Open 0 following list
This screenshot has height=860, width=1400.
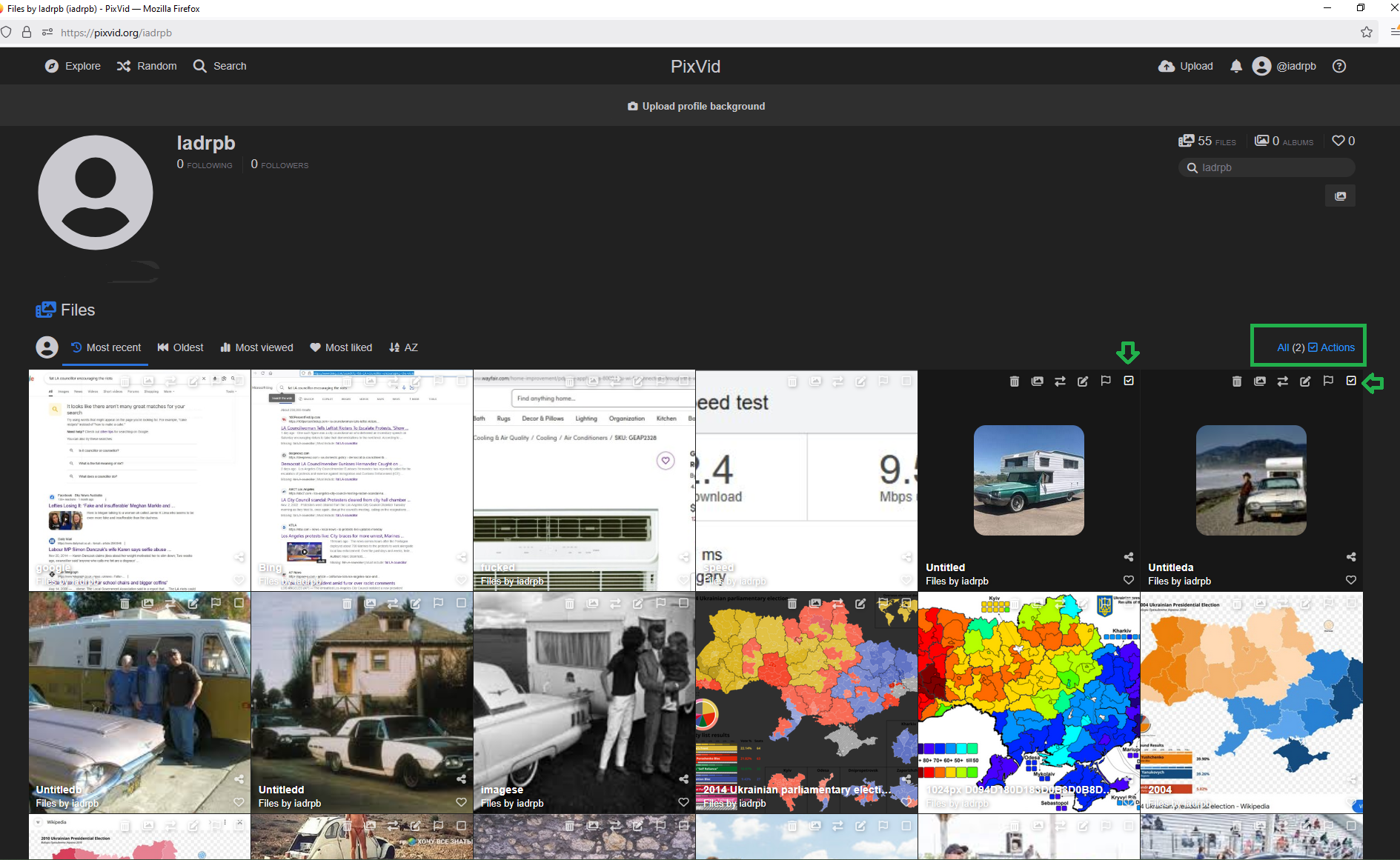coord(205,164)
